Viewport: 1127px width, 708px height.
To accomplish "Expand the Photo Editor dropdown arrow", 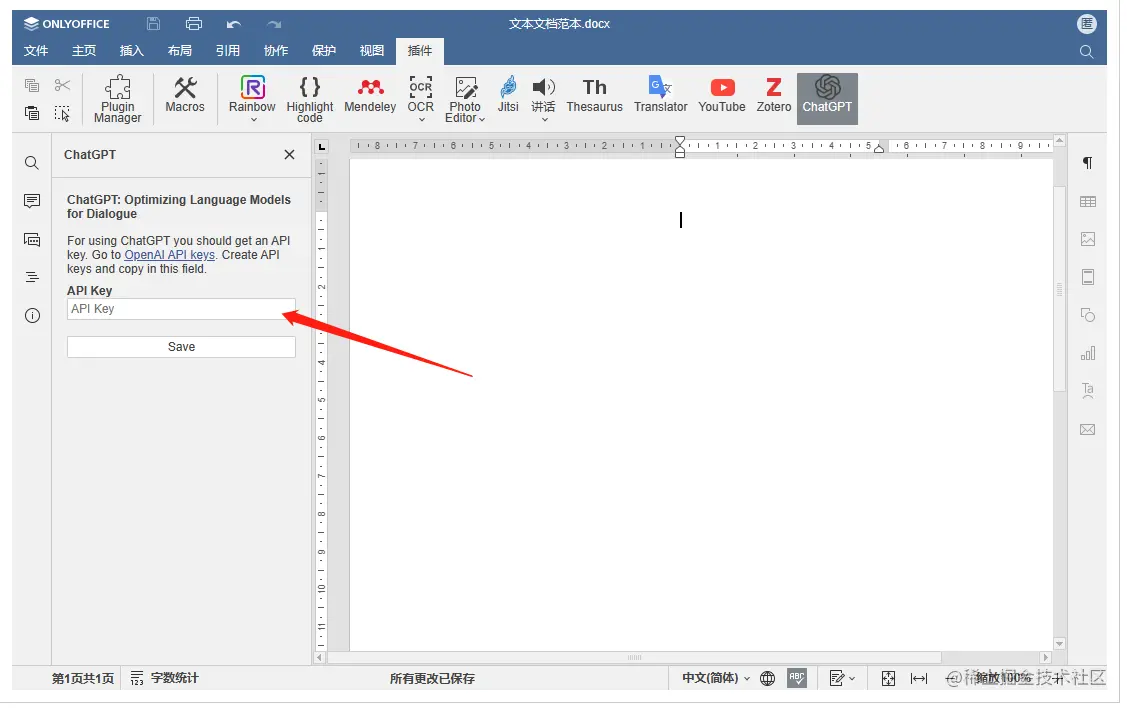I will [482, 119].
